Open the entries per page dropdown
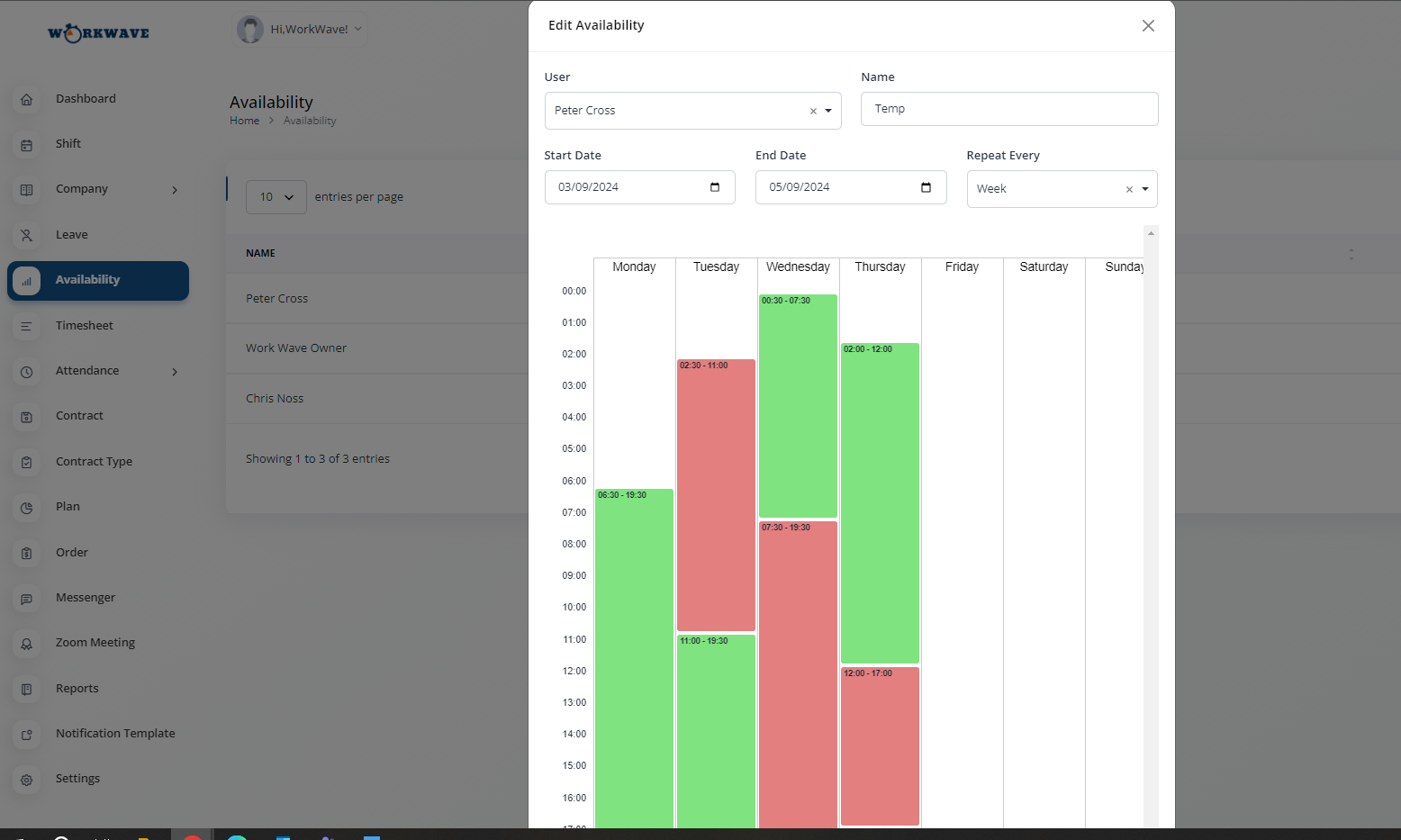This screenshot has width=1401, height=840. (x=276, y=197)
